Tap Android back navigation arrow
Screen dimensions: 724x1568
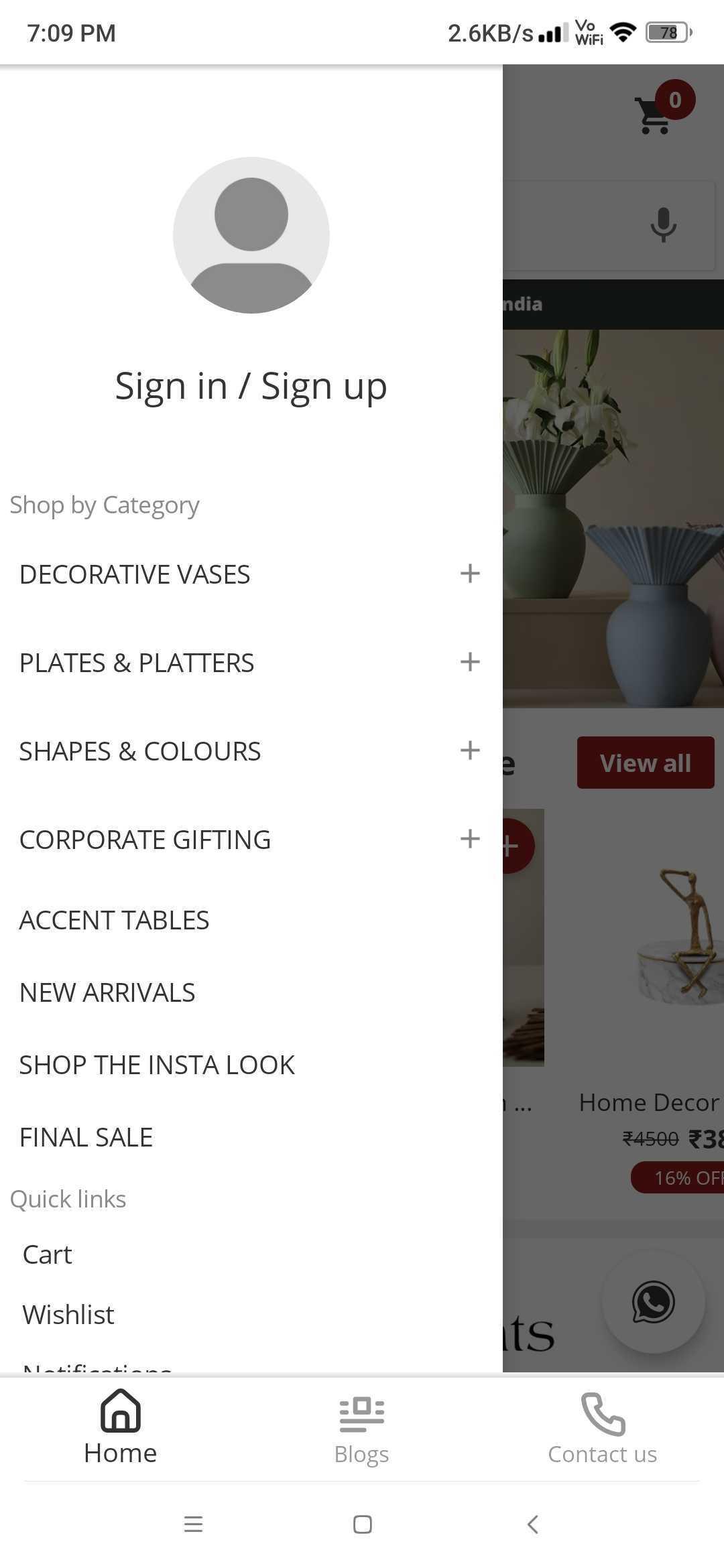[x=532, y=1524]
